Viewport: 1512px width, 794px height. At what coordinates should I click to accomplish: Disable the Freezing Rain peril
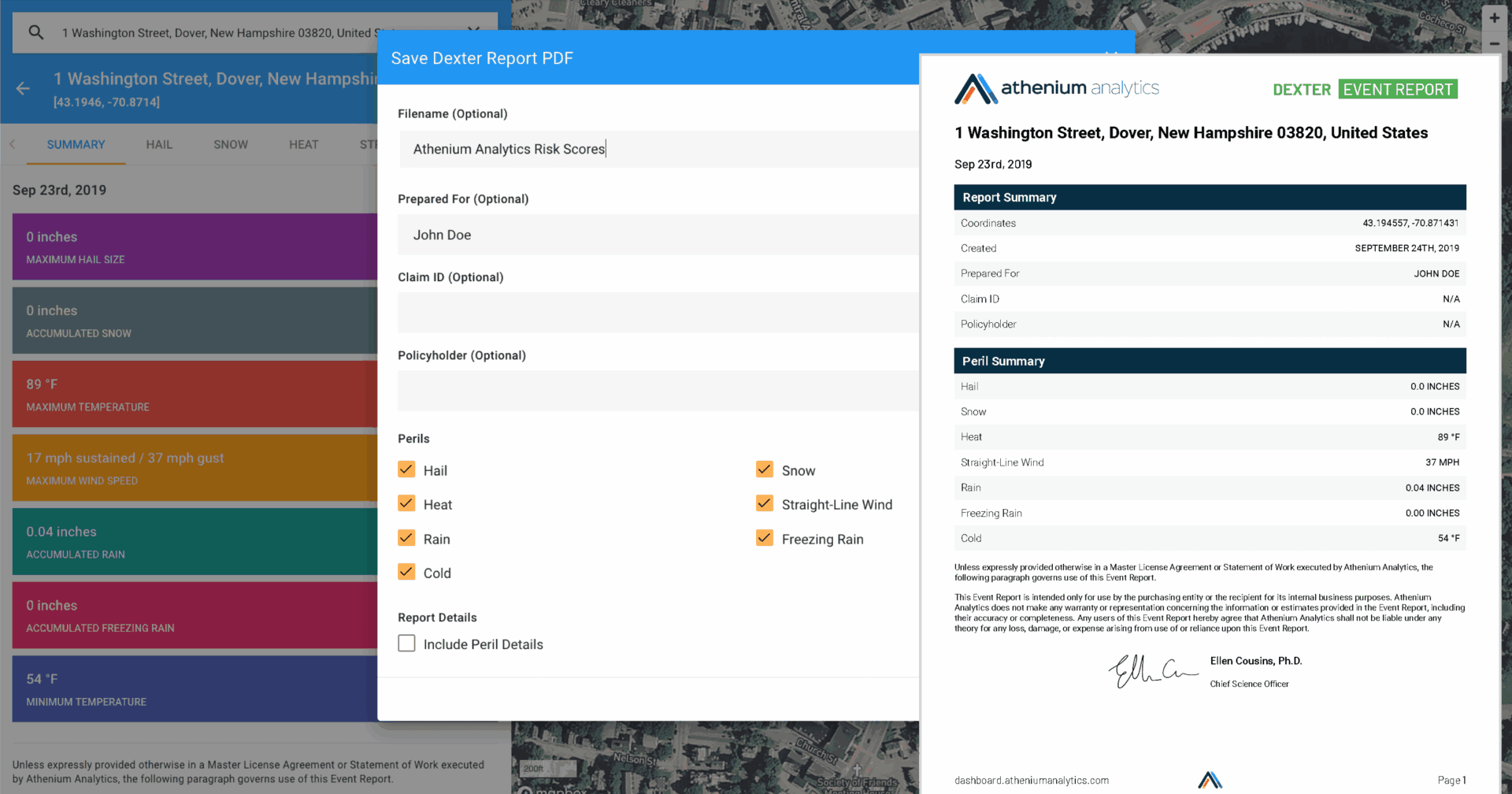[x=764, y=538]
